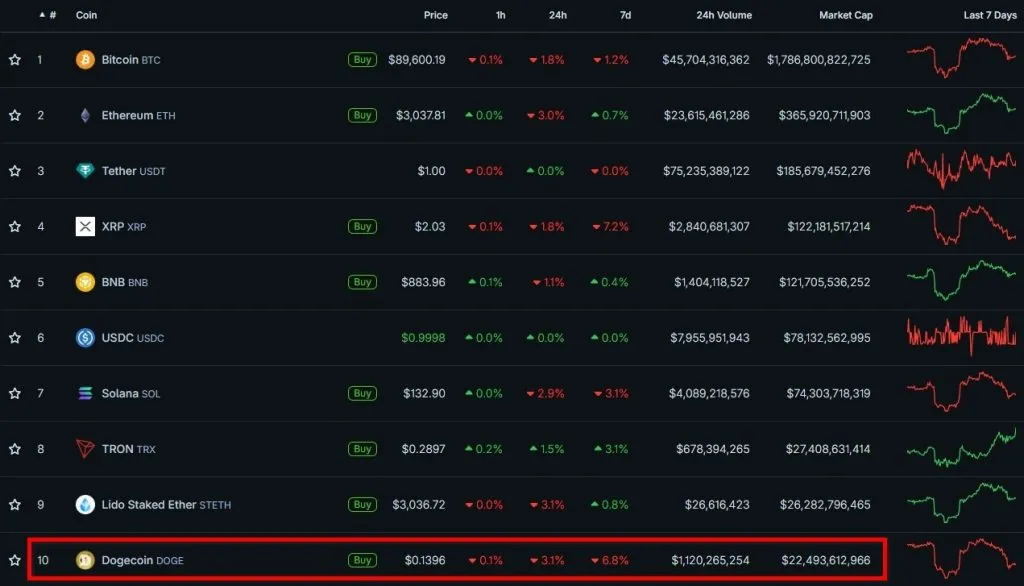Viewport: 1024px width, 586px height.
Task: Open the Dogecoin DOGE coin page
Action: click(142, 560)
